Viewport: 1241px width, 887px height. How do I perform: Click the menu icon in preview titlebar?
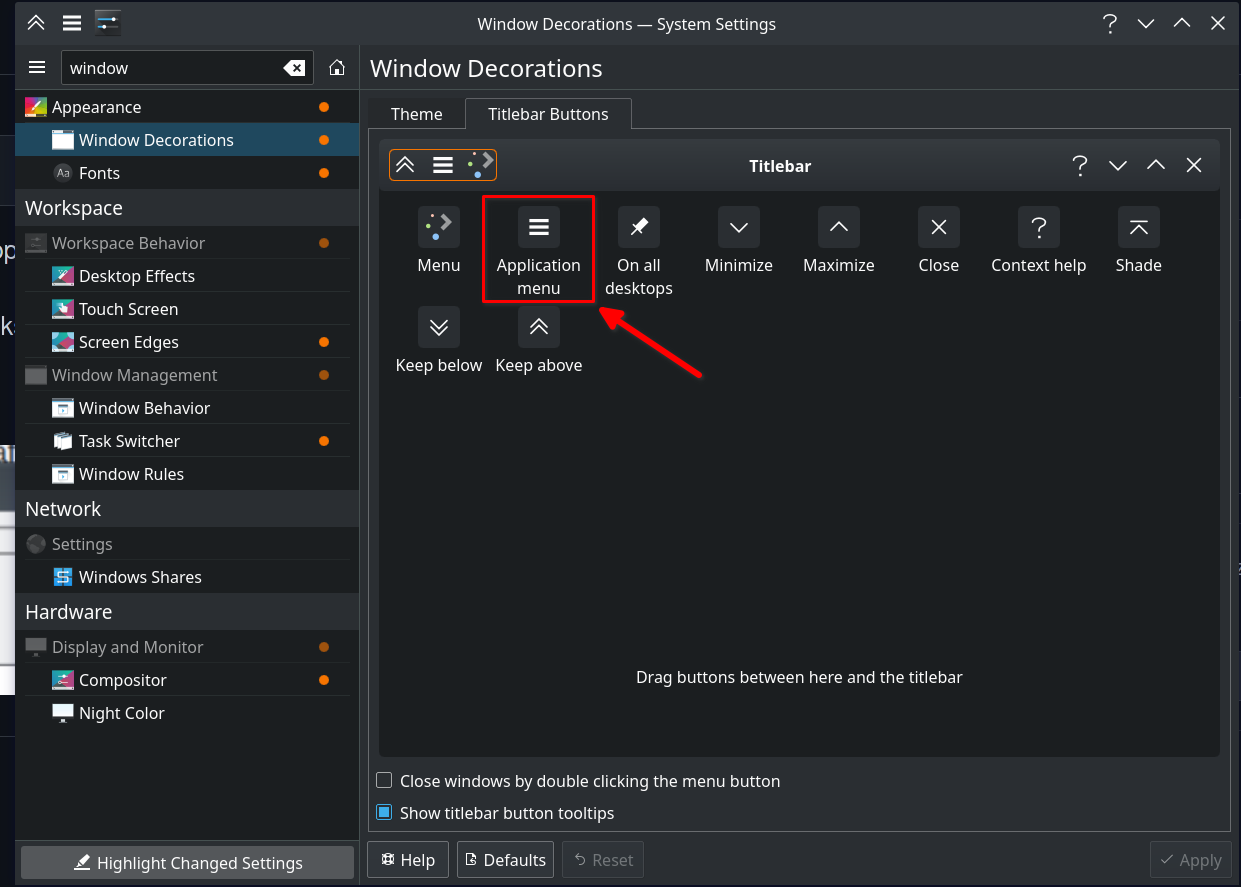[481, 165]
